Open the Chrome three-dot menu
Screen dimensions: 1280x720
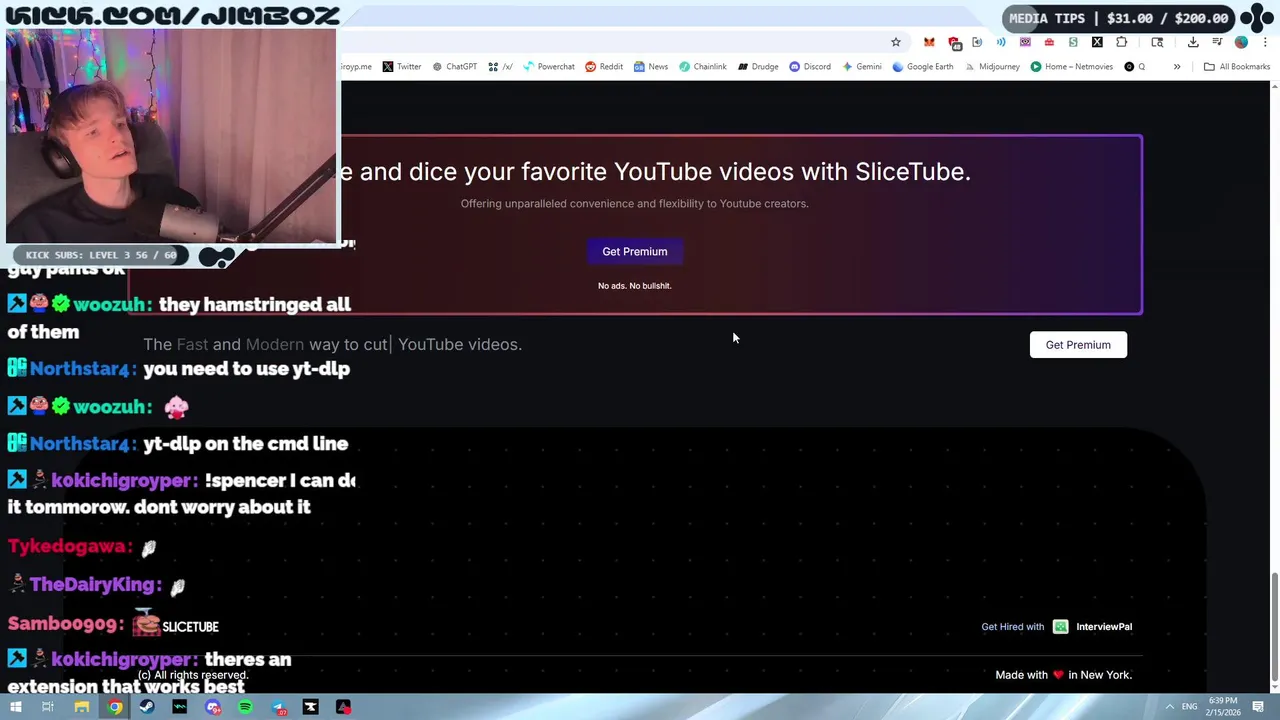coord(1265,42)
